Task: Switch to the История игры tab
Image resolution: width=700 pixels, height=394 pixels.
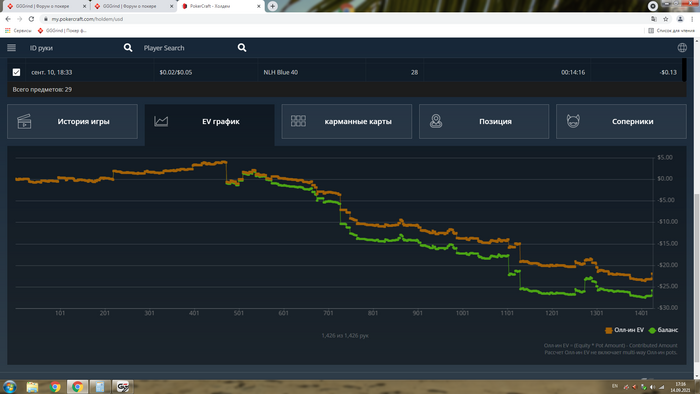Action: (72, 121)
